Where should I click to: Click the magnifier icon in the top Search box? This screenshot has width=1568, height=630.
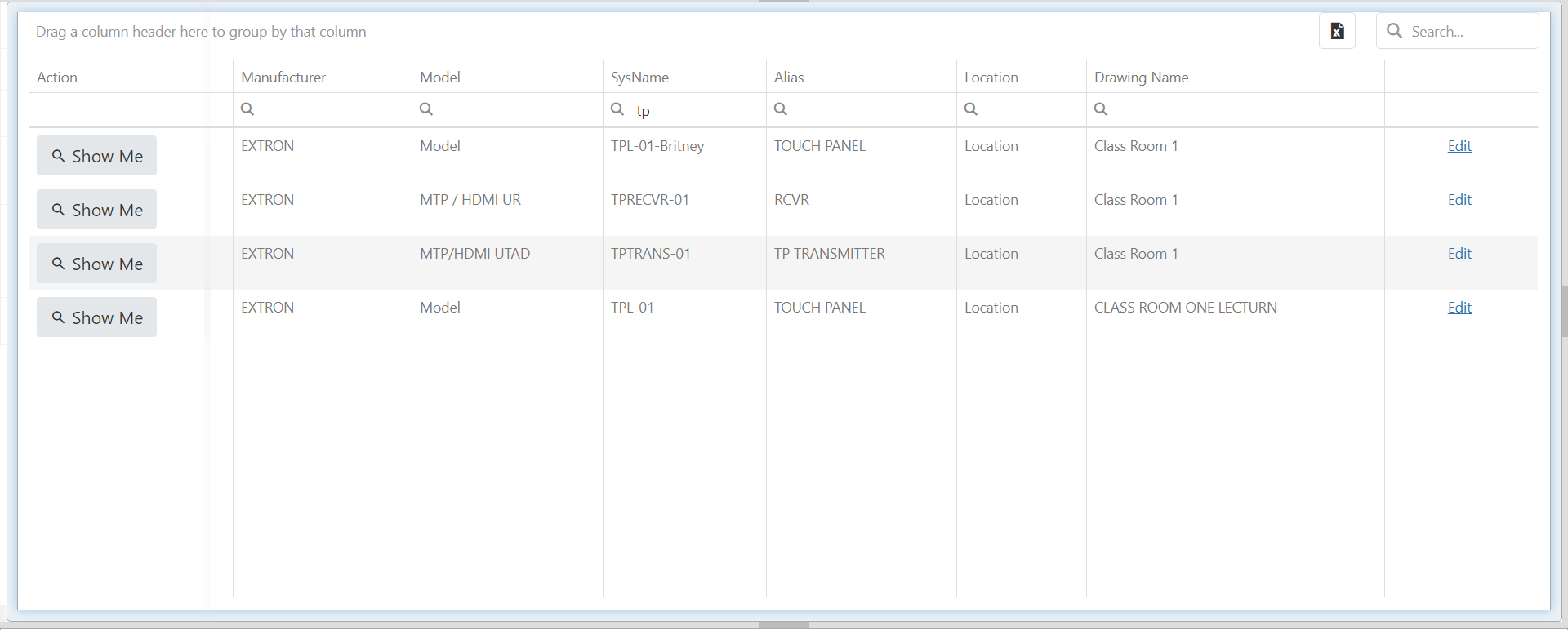coord(1395,31)
